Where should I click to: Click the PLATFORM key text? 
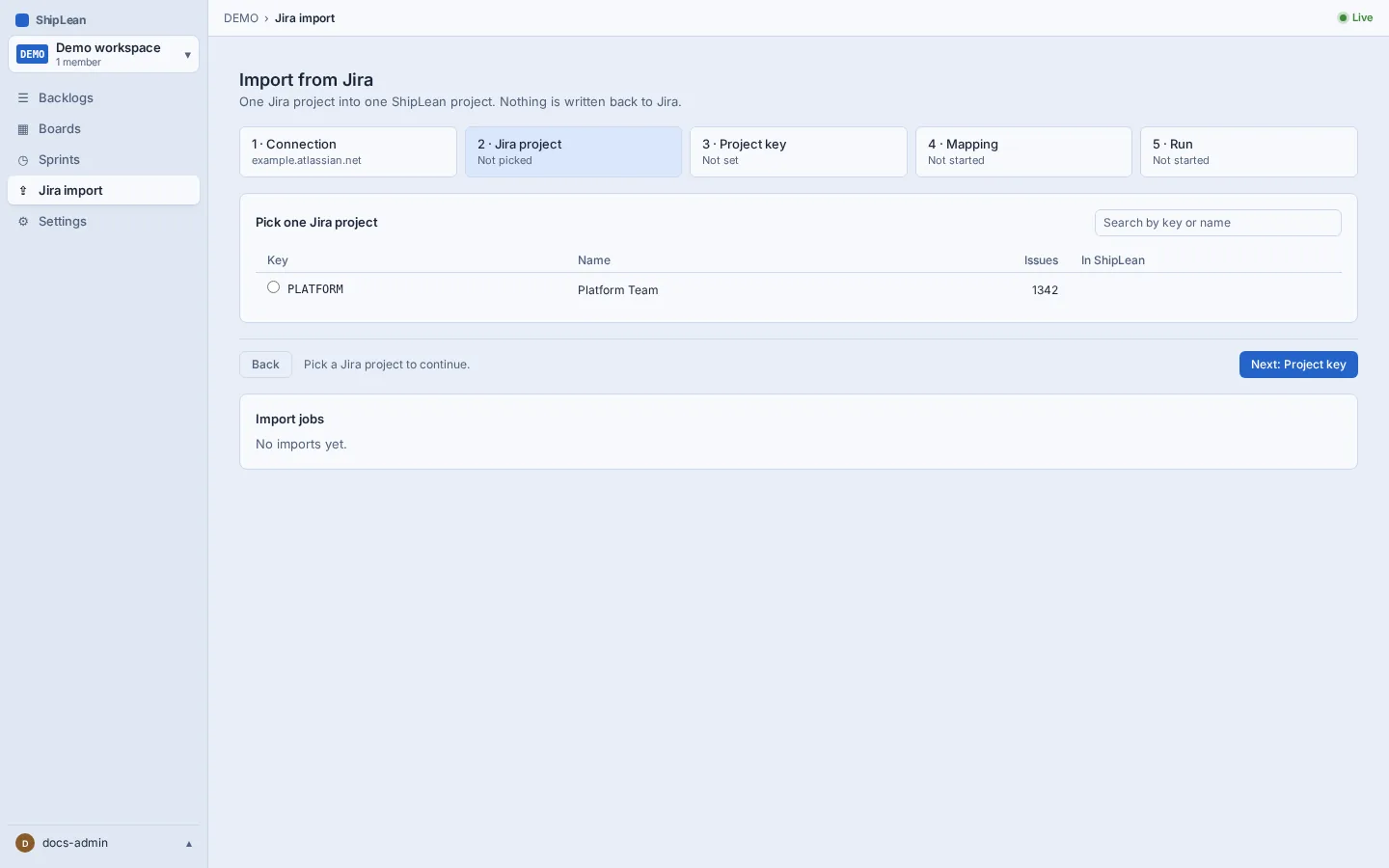click(x=315, y=289)
